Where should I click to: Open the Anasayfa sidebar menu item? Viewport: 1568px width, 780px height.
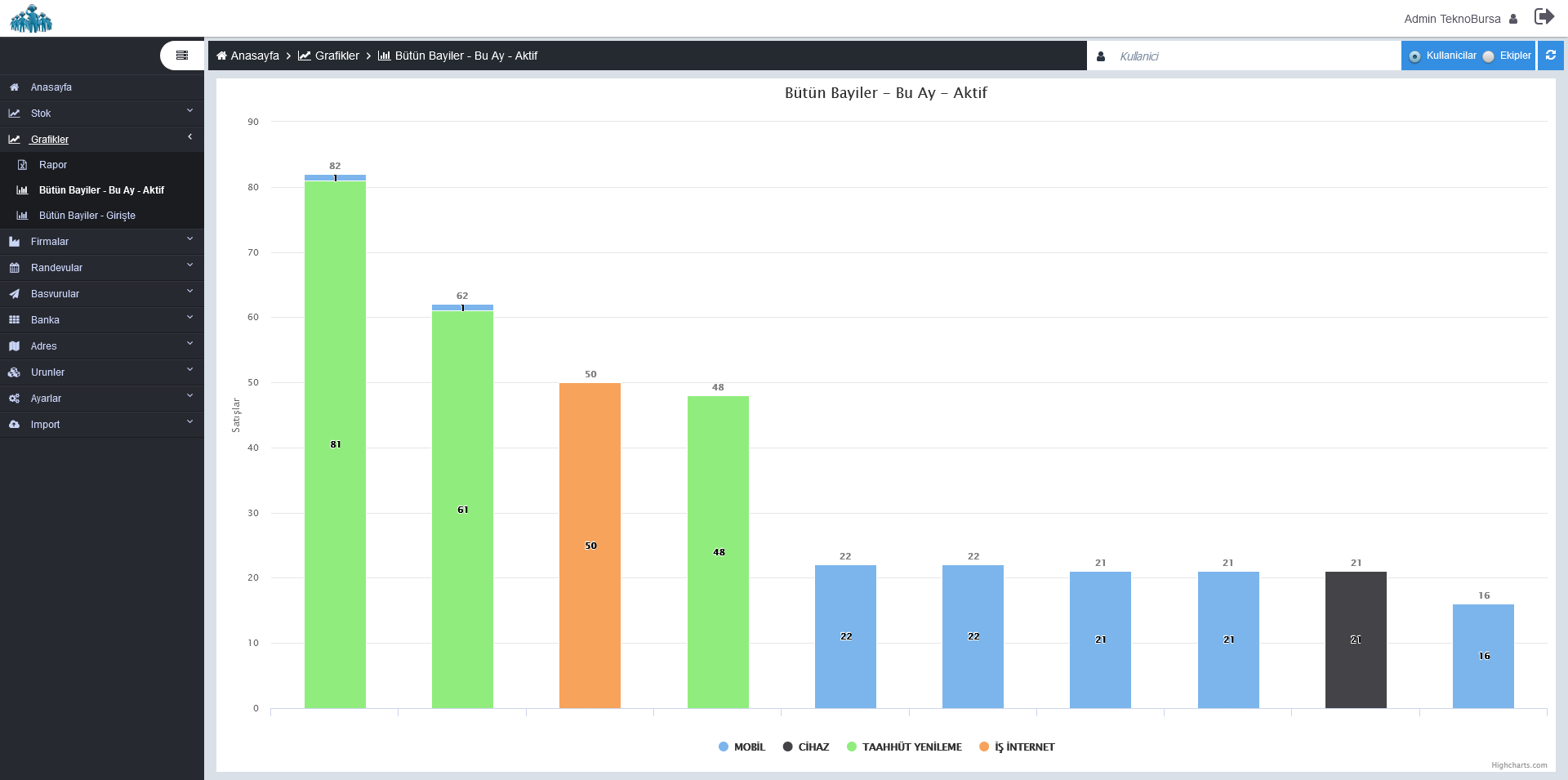point(51,87)
